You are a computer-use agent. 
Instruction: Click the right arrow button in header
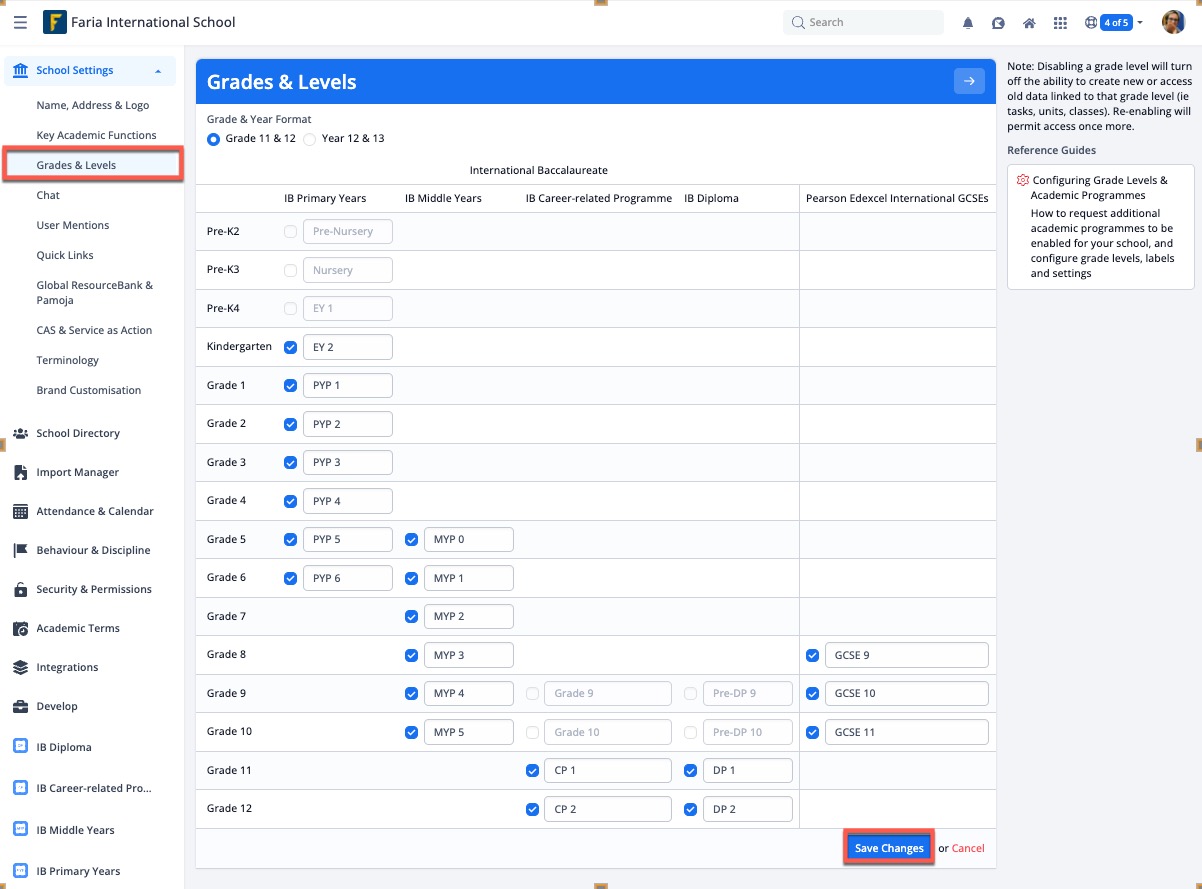pos(969,81)
